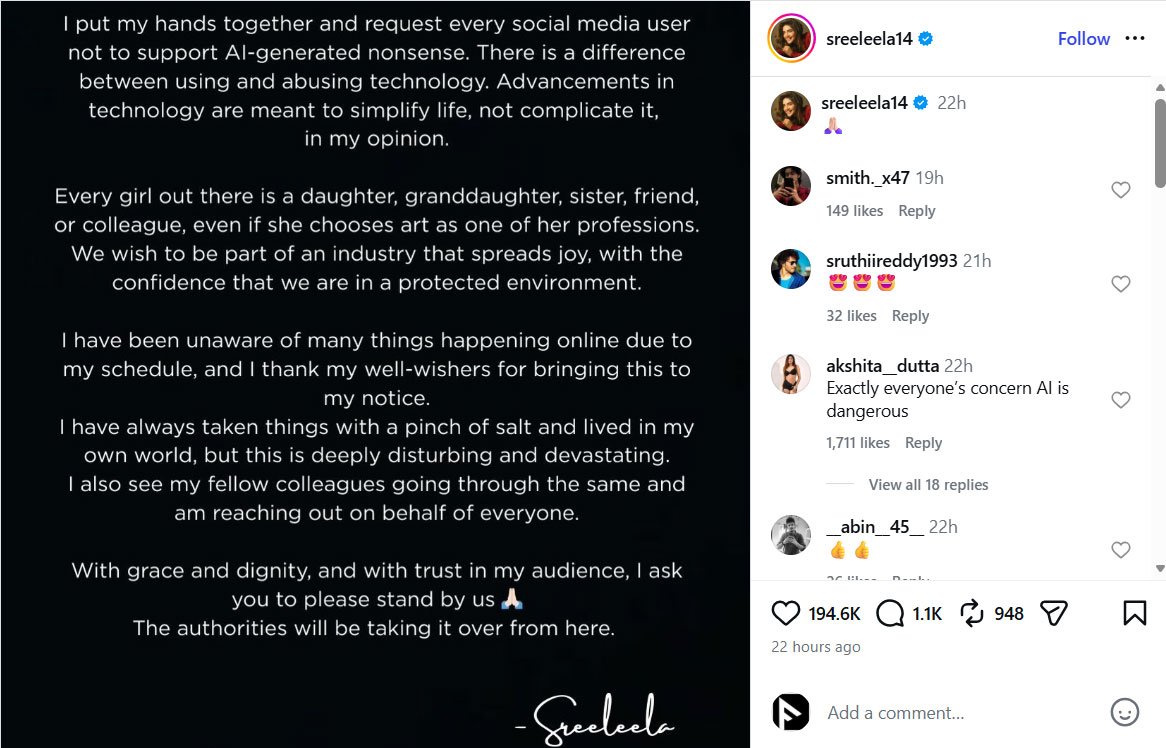Like sruthiireddy1993's comment
Screen dimensions: 1166x748
[1121, 284]
